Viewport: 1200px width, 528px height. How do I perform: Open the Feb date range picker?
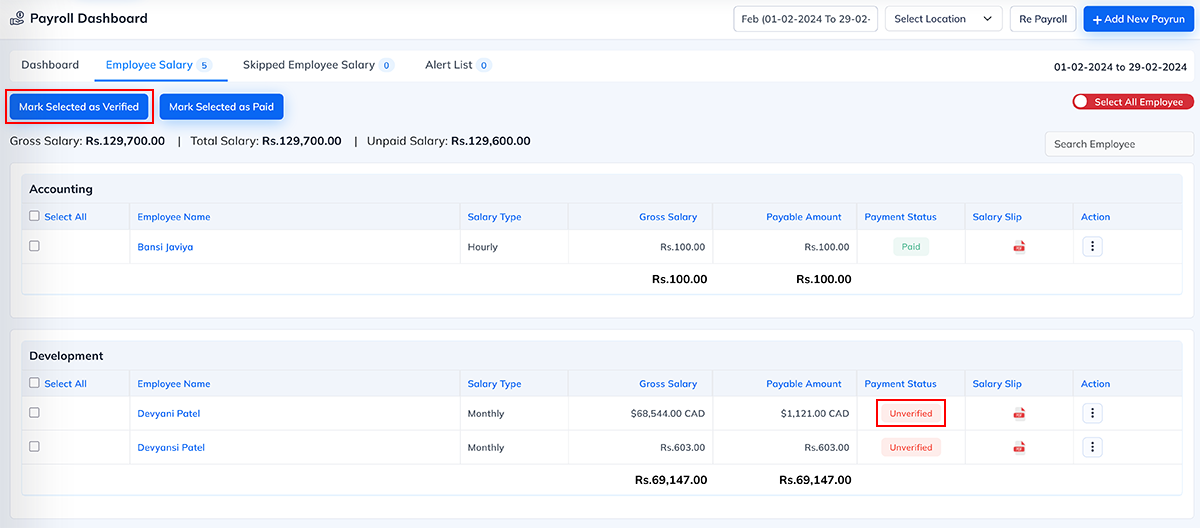coord(805,19)
